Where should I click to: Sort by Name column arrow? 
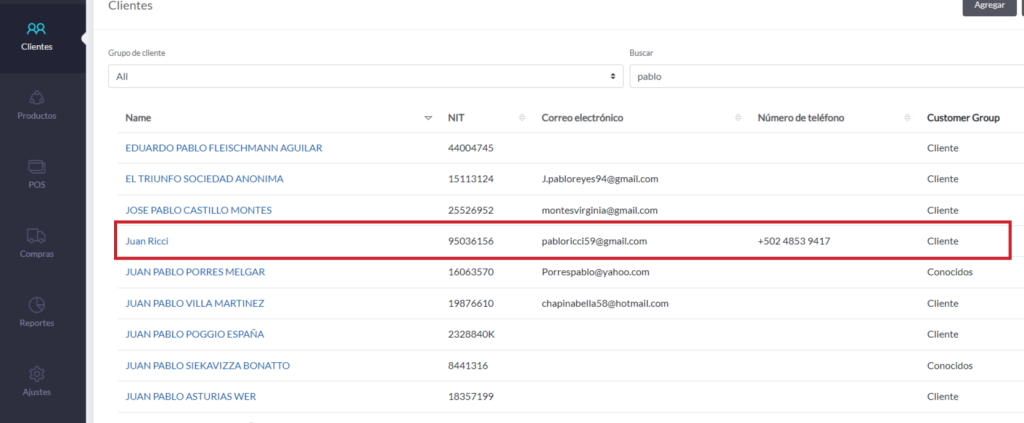click(428, 118)
